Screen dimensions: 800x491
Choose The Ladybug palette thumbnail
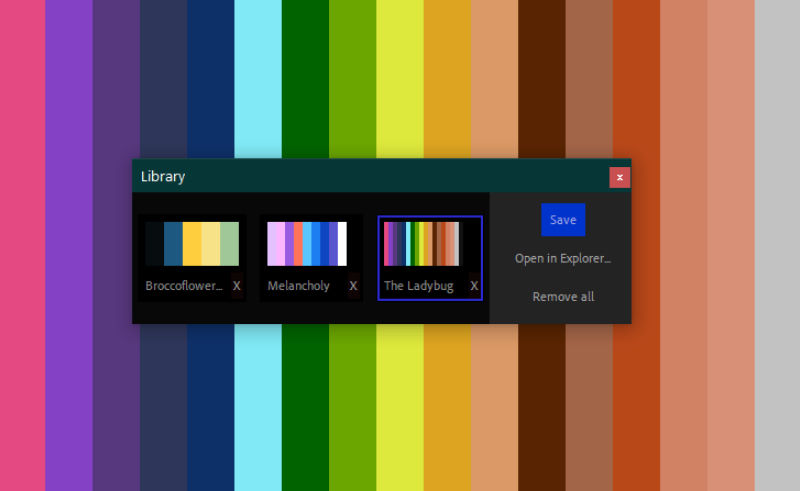click(422, 244)
